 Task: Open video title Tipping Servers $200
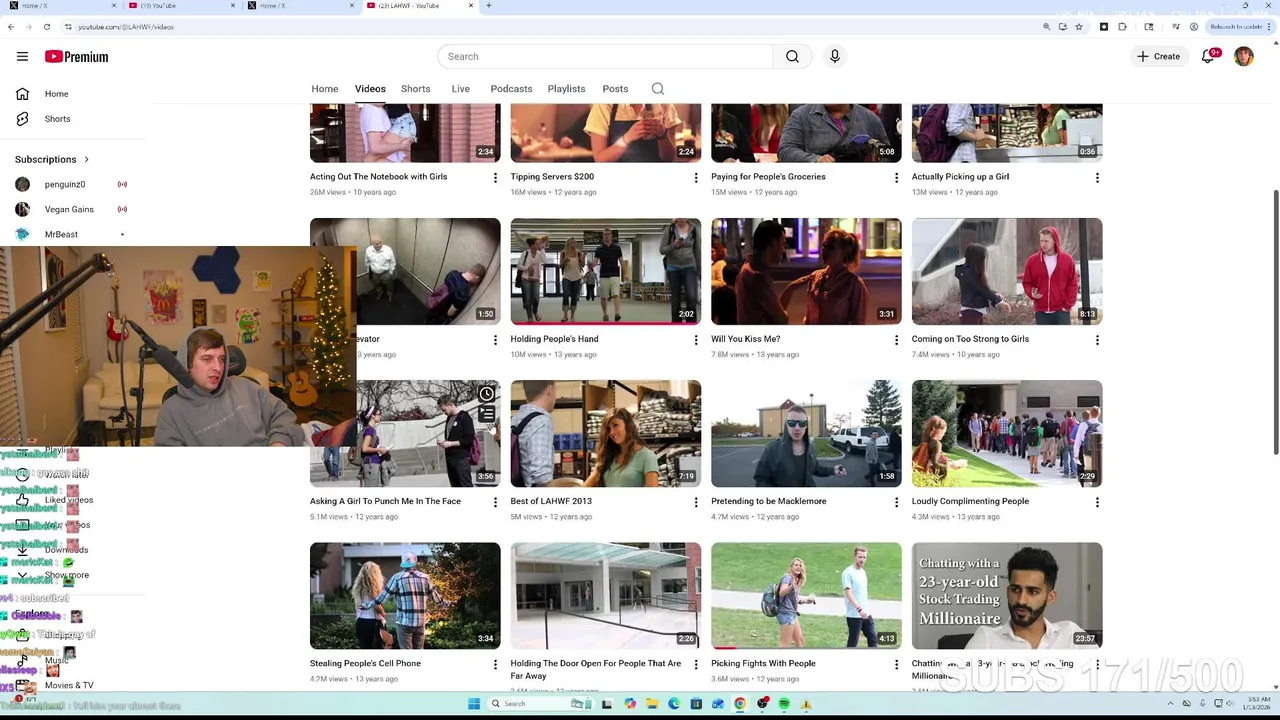(x=552, y=177)
